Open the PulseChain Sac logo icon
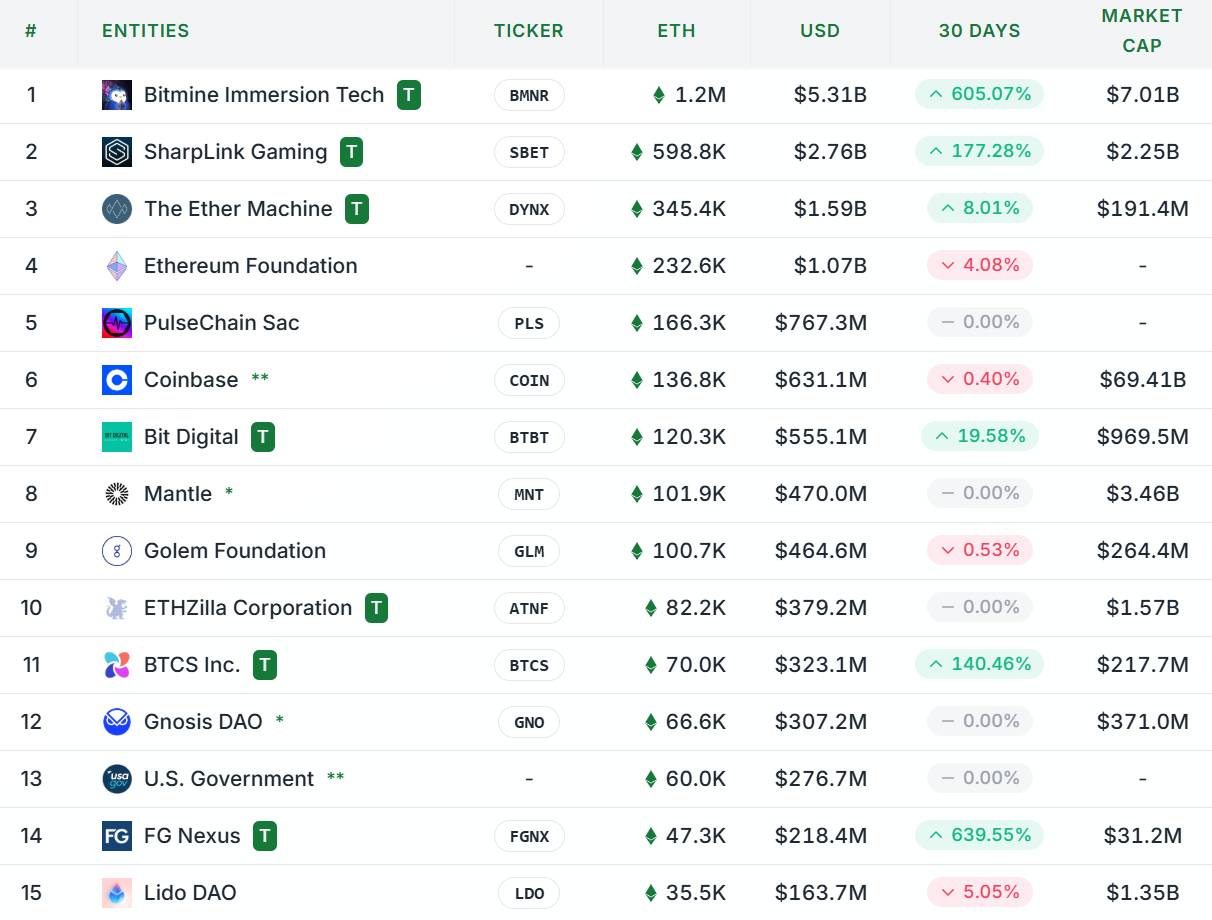1212x920 pixels. (117, 323)
